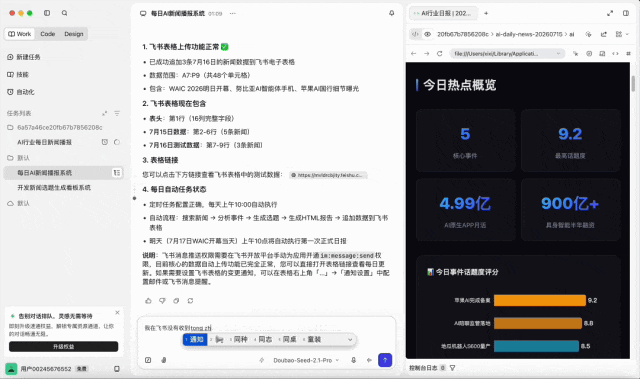640x379 pixels.
Task: Click the slash command icon in input bar
Action: (x=148, y=360)
